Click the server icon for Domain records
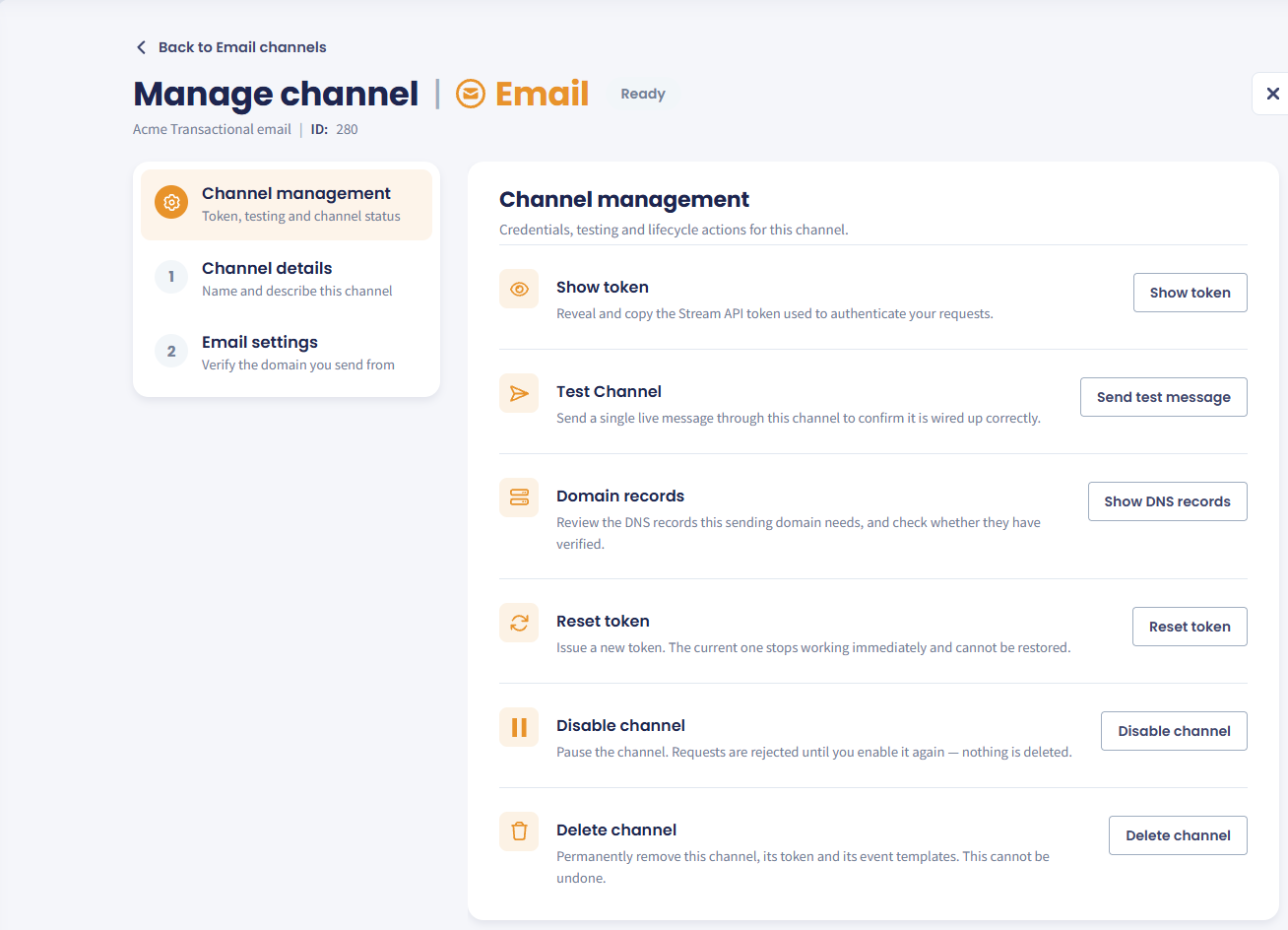1288x930 pixels. pyautogui.click(x=519, y=498)
